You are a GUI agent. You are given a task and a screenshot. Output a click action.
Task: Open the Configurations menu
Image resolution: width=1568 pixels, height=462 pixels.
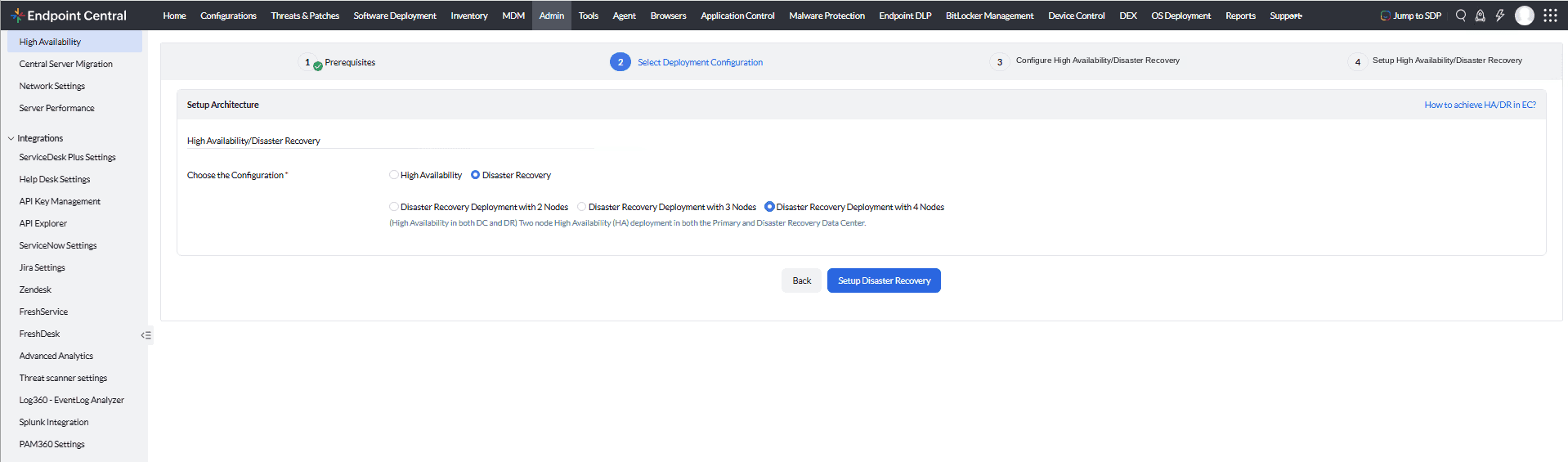pyautogui.click(x=228, y=16)
